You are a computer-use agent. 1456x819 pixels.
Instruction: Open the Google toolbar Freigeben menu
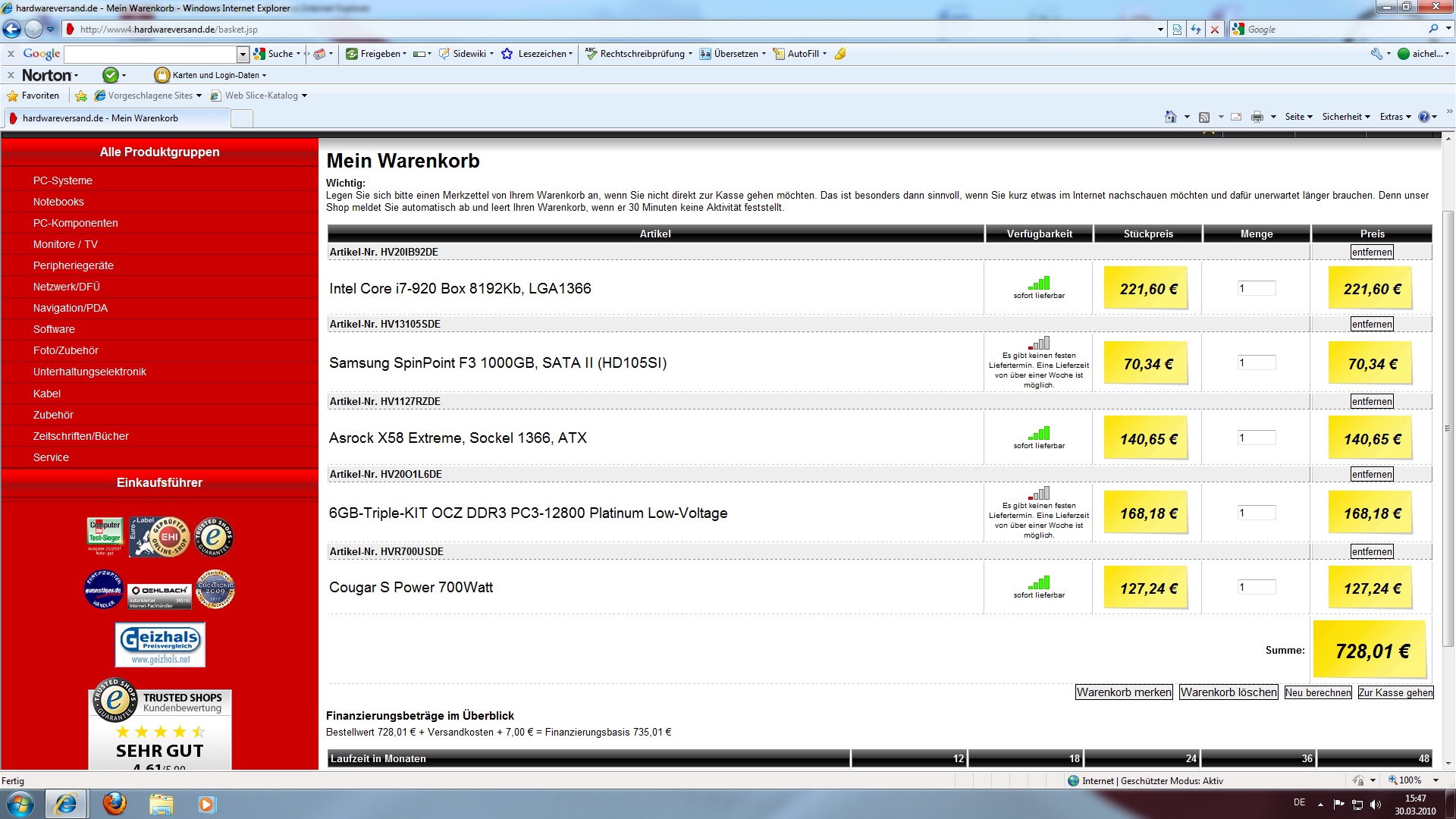[376, 54]
